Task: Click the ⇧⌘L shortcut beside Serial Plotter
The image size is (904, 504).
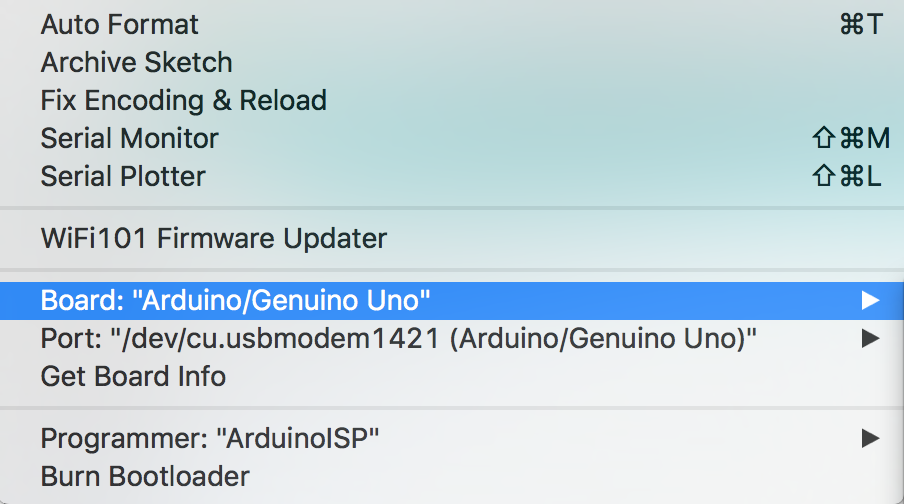Action: [x=847, y=176]
